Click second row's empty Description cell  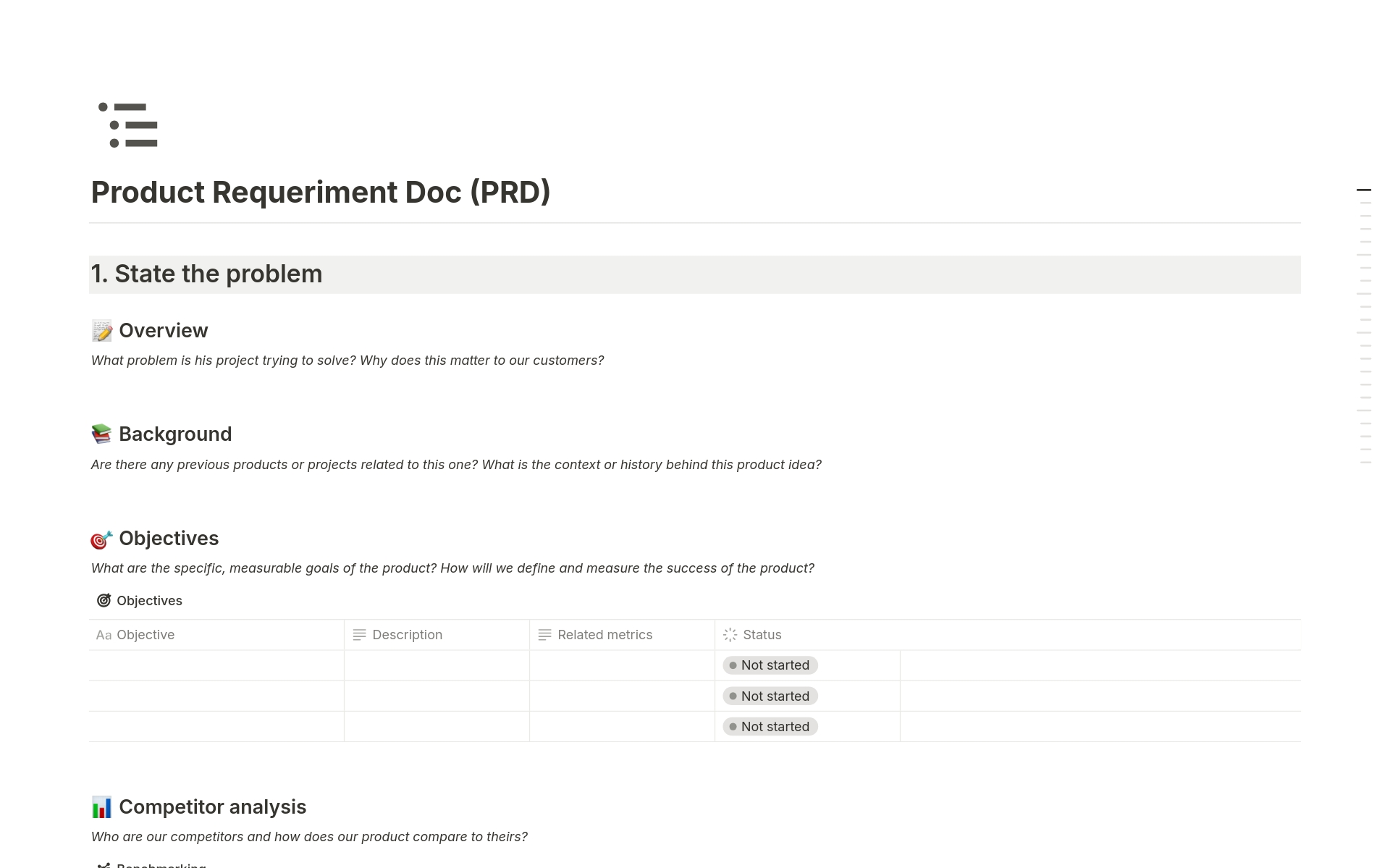(x=437, y=696)
